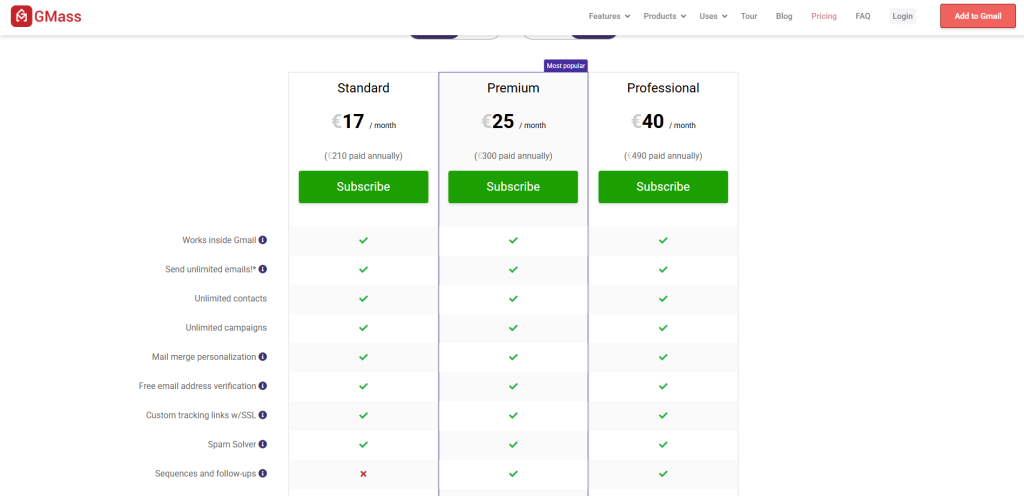Click the Premium plan heading

pos(513,88)
